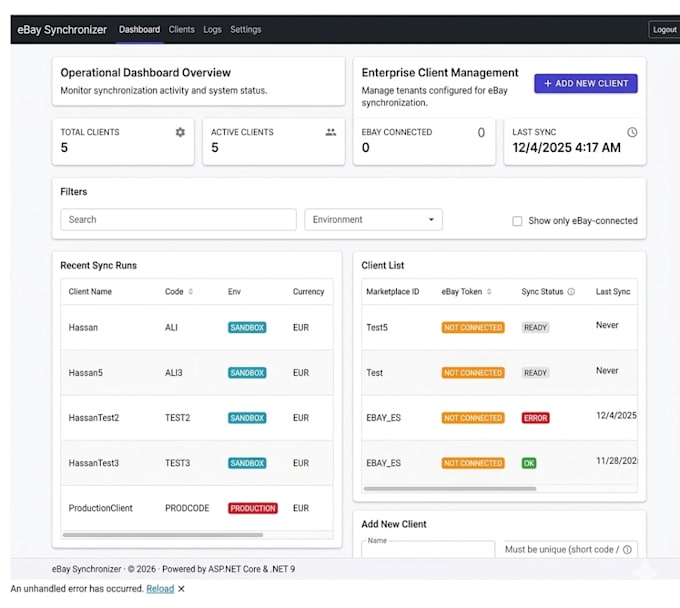Click the Recent Sync Runs horizontal scrollbar
The height and width of the screenshot is (608, 680).
[163, 535]
